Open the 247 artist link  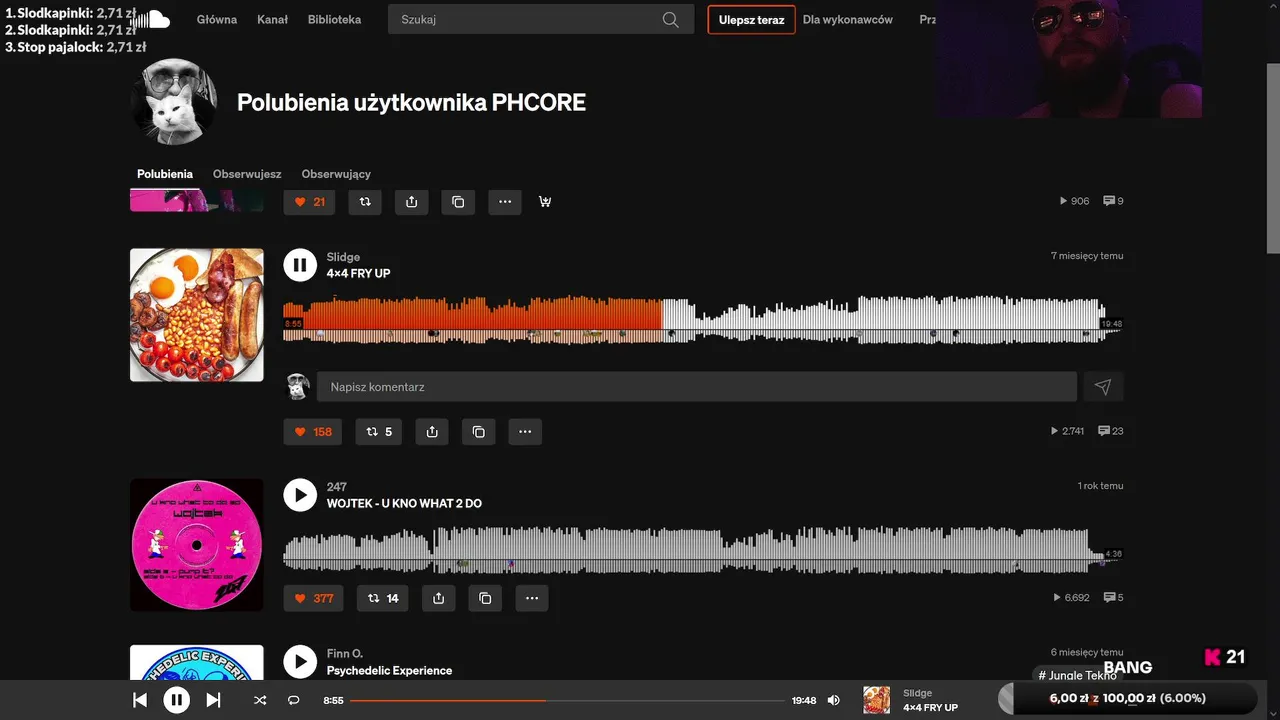point(337,487)
